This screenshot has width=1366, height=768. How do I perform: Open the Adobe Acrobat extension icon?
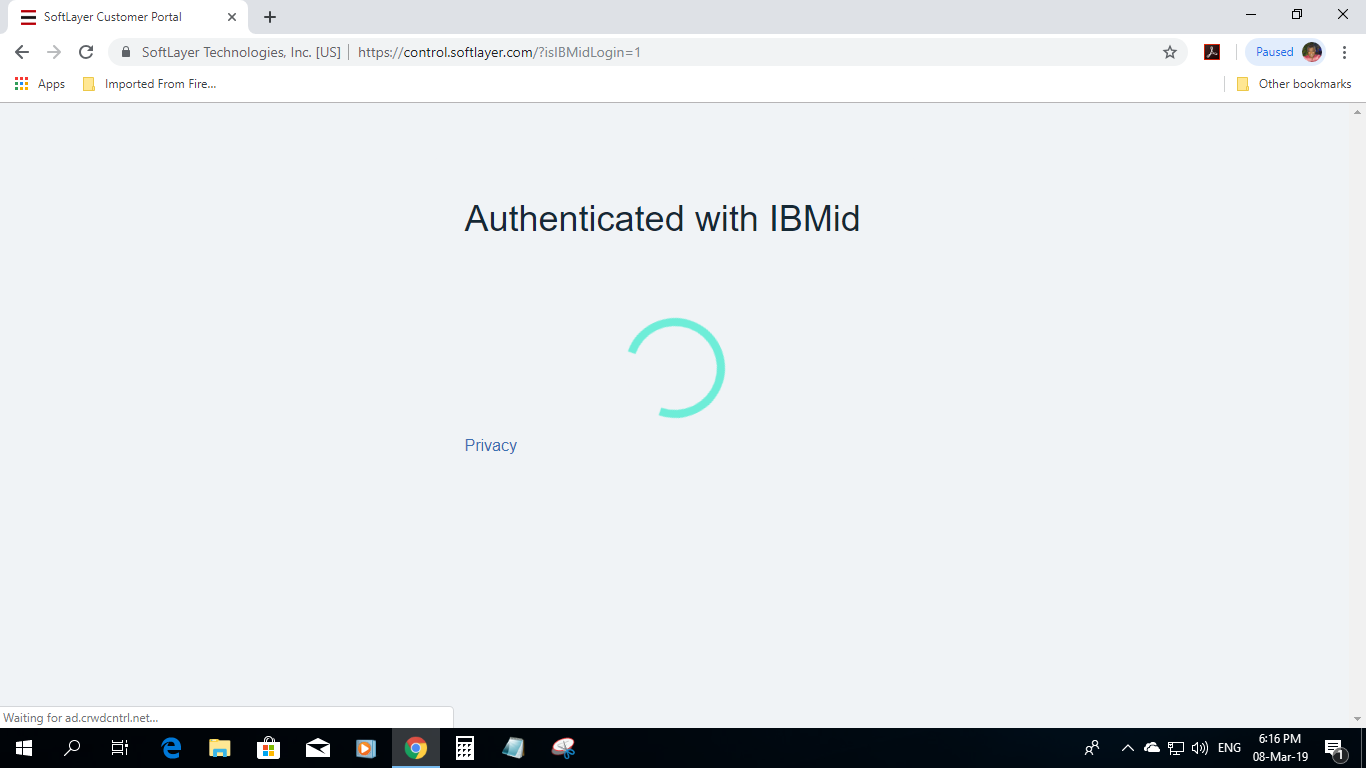[1212, 52]
